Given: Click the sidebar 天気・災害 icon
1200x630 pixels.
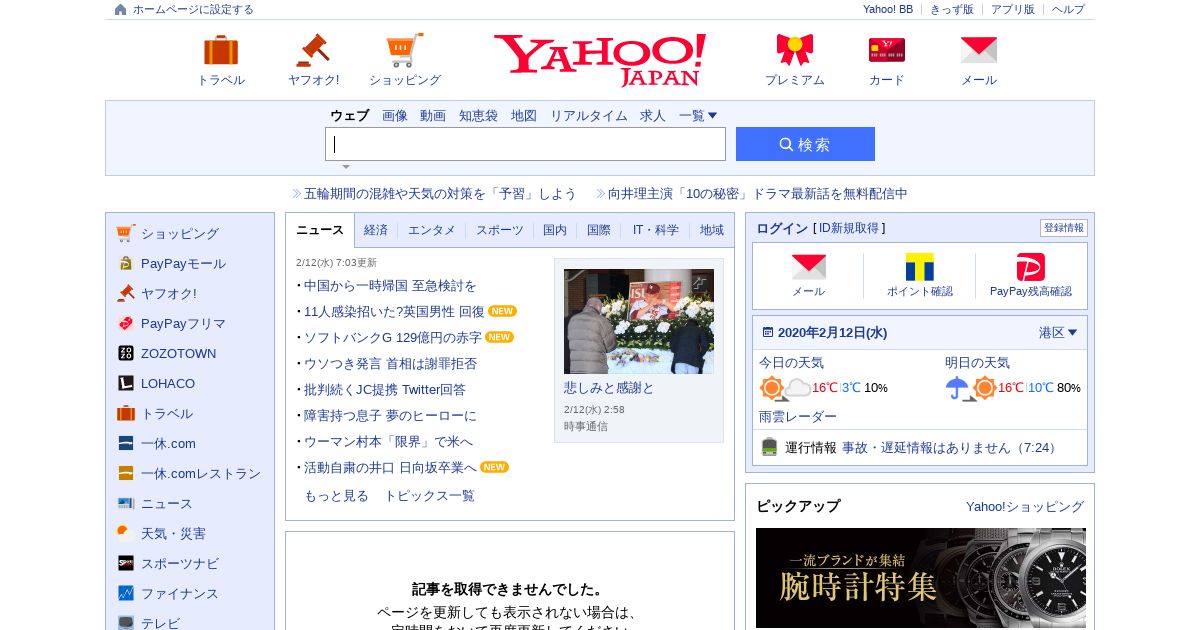Looking at the screenshot, I should click(x=125, y=533).
